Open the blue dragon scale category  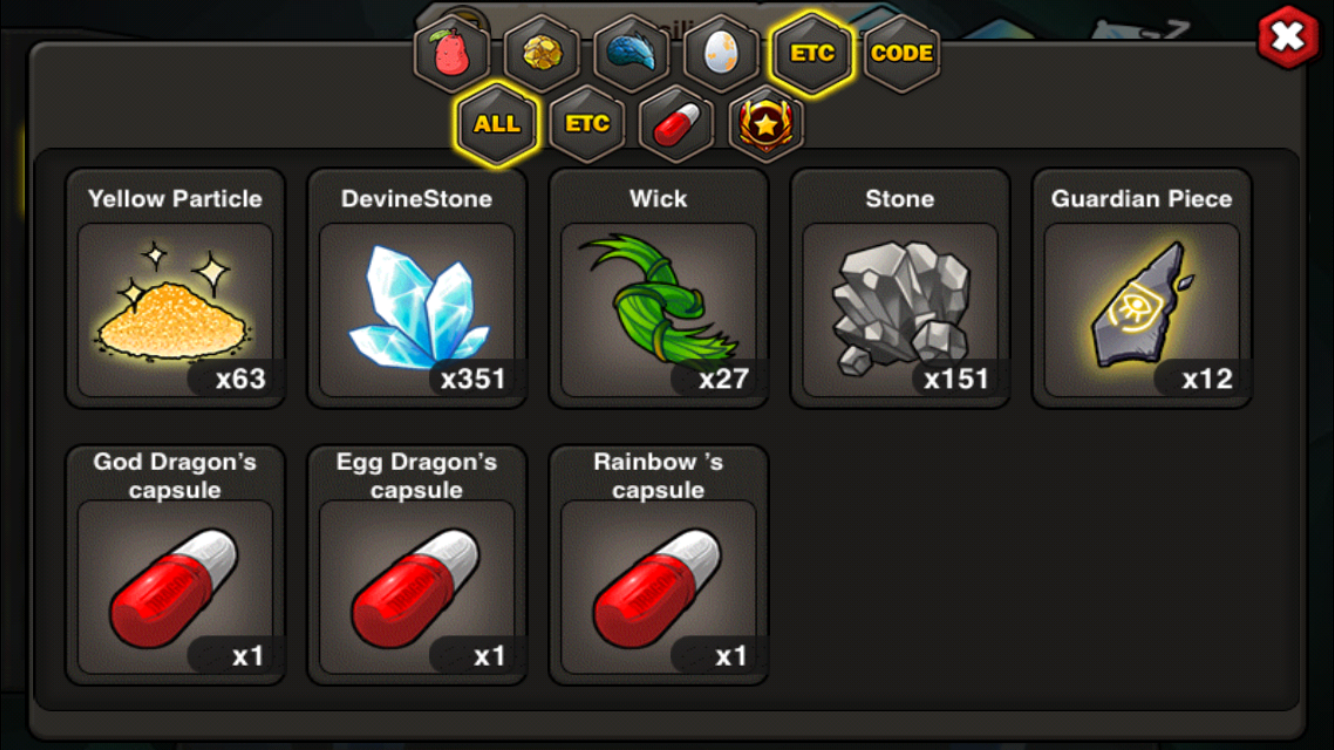(x=632, y=54)
